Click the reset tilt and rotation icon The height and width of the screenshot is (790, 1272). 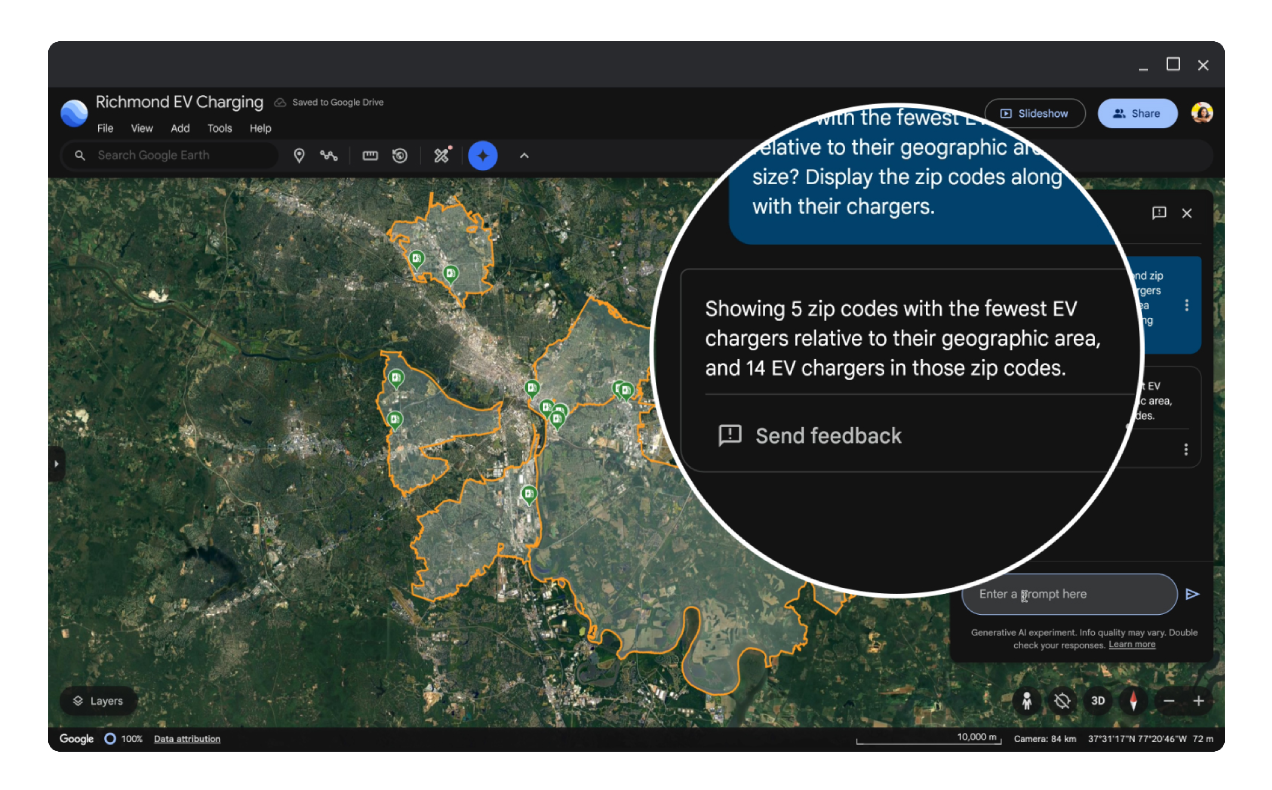pyautogui.click(x=1063, y=701)
